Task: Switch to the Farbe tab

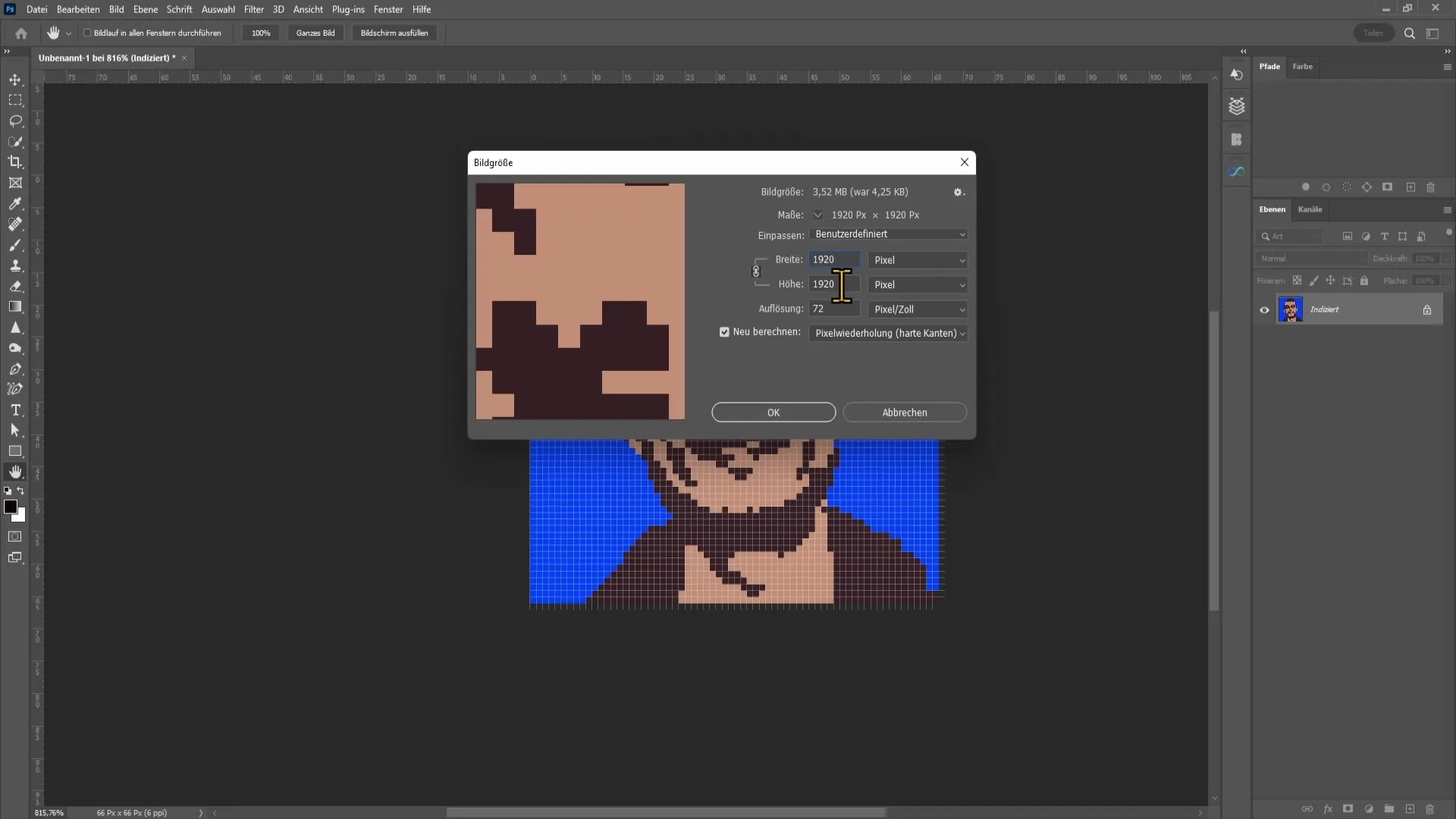Action: [x=1302, y=67]
